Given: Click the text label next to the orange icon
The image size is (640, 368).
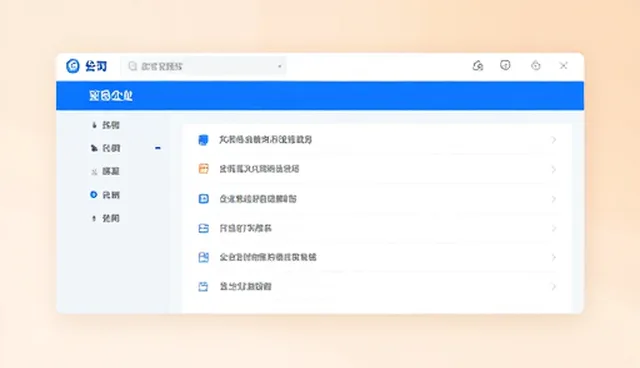Looking at the screenshot, I should [x=259, y=169].
